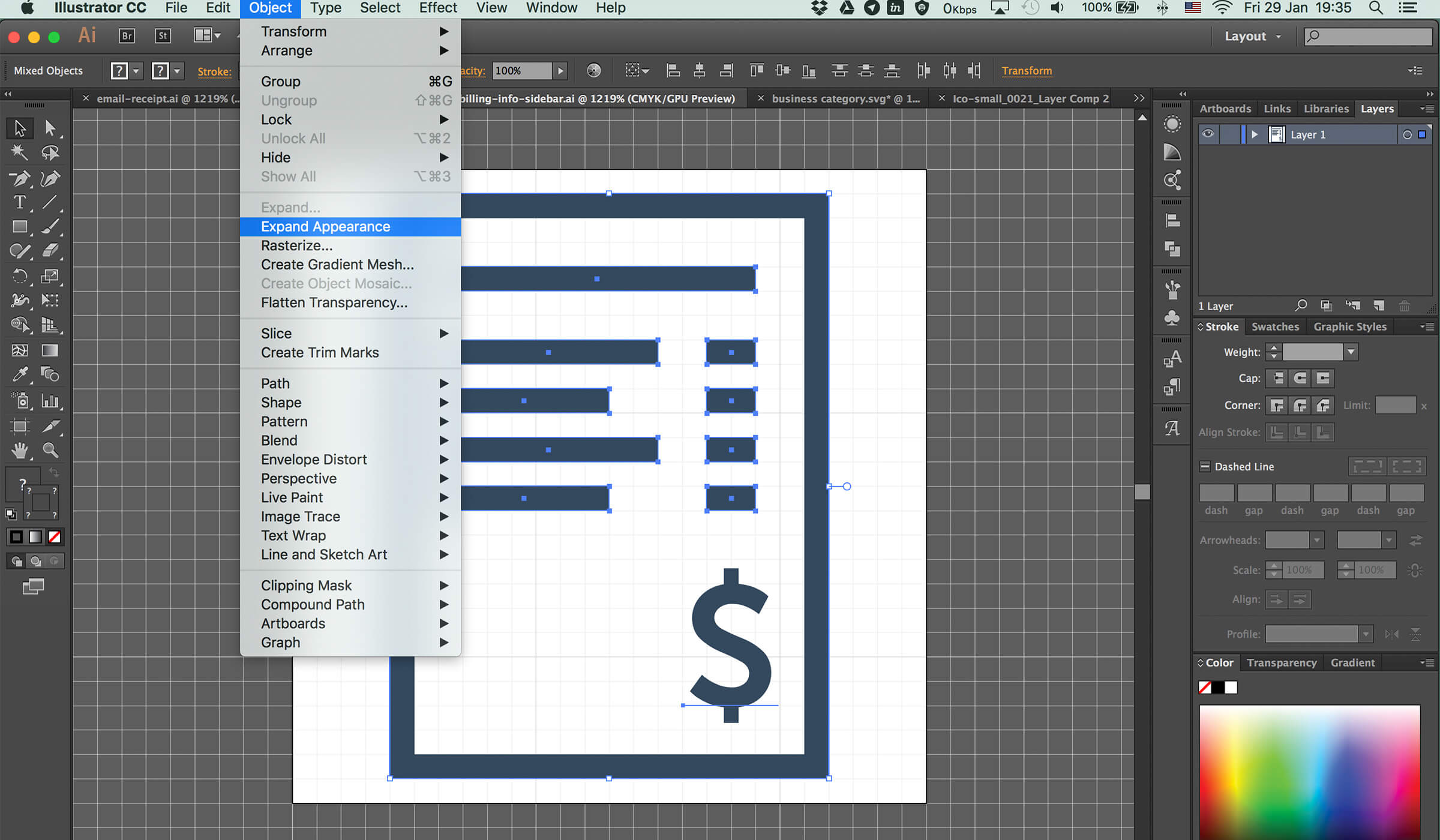
Task: Click the Stroke label link
Action: click(x=214, y=71)
